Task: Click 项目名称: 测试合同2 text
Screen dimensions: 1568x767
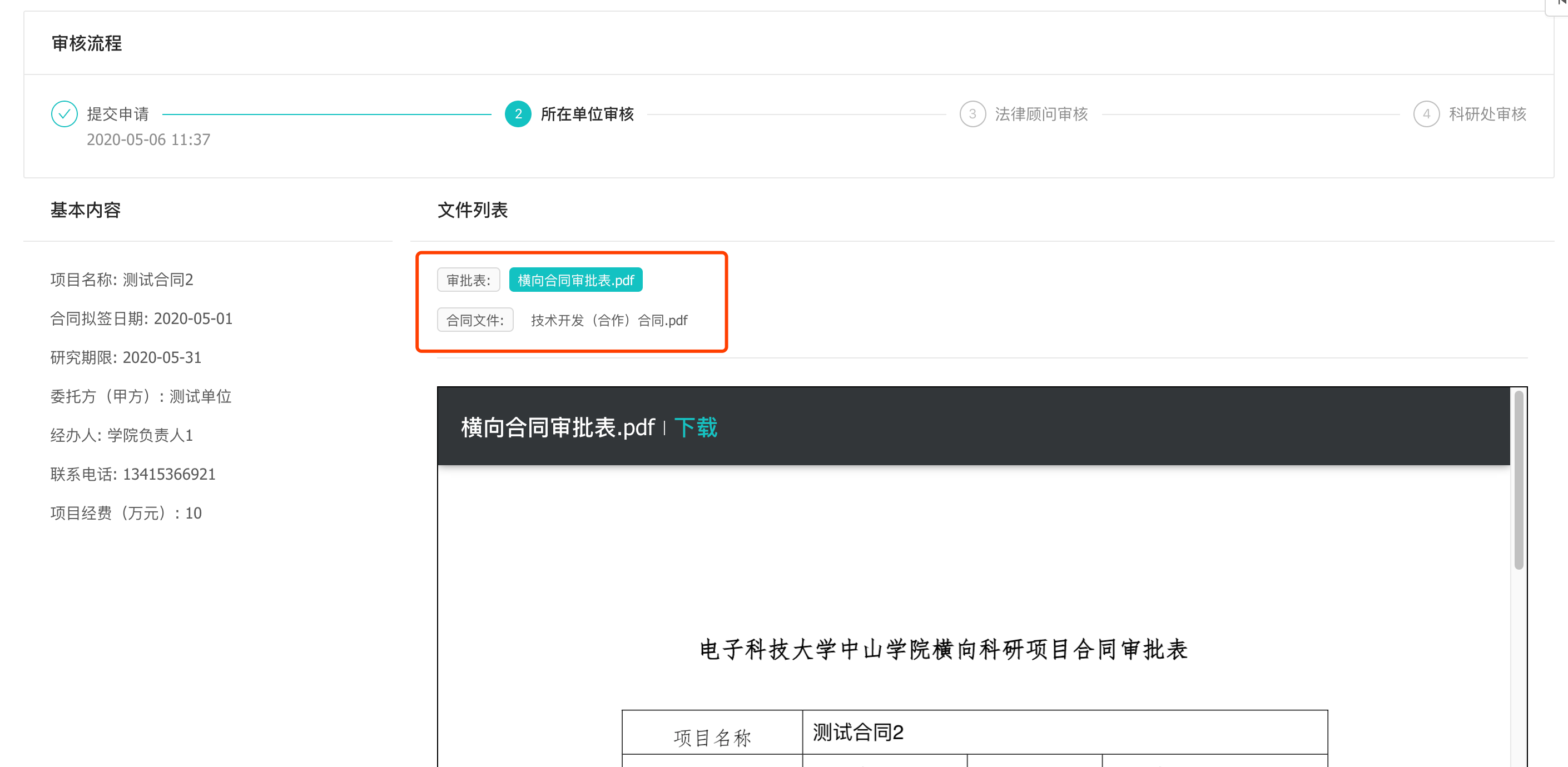Action: [x=122, y=280]
